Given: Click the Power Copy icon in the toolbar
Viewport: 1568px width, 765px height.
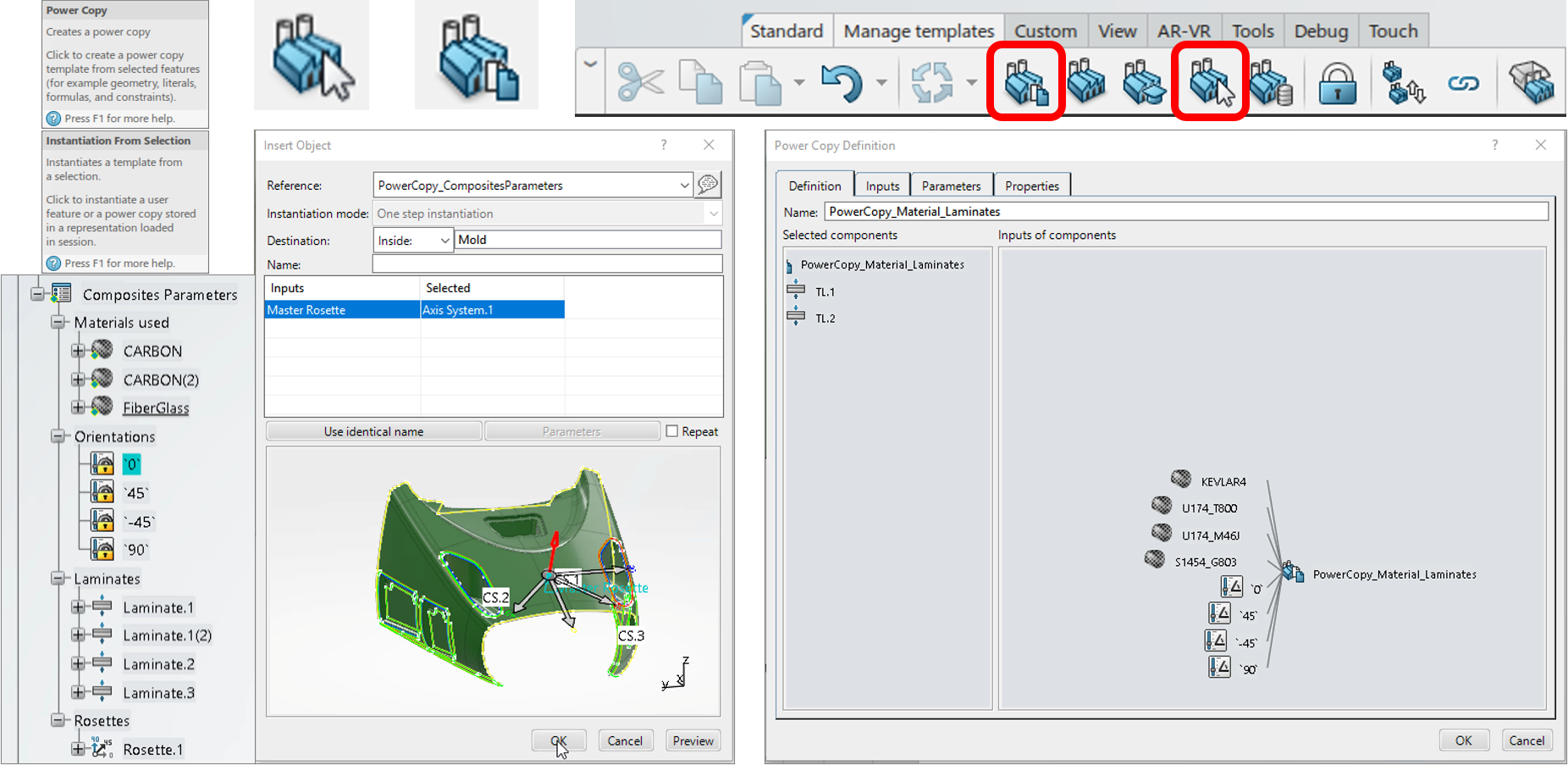Looking at the screenshot, I should click(1025, 83).
